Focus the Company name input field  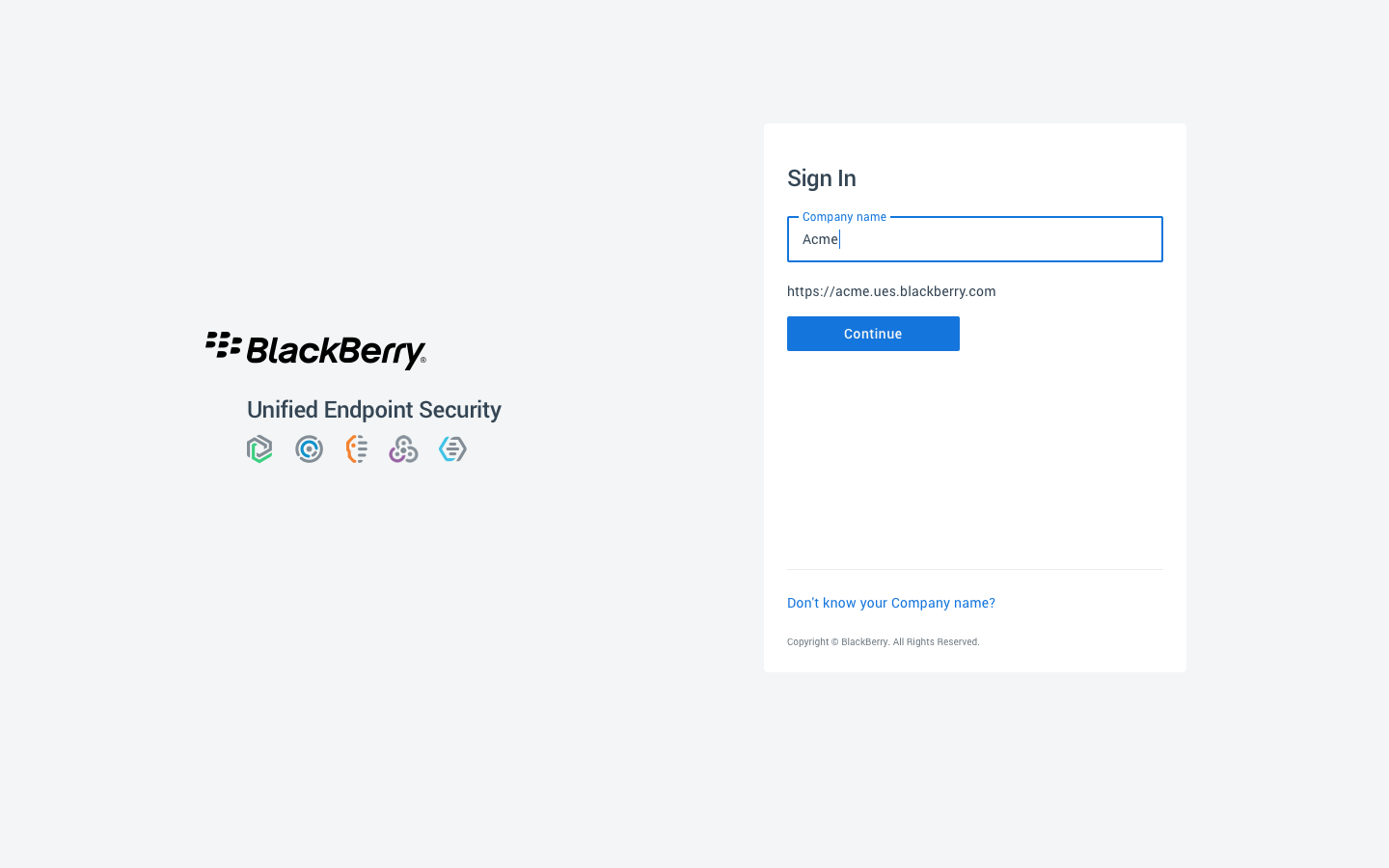[974, 239]
